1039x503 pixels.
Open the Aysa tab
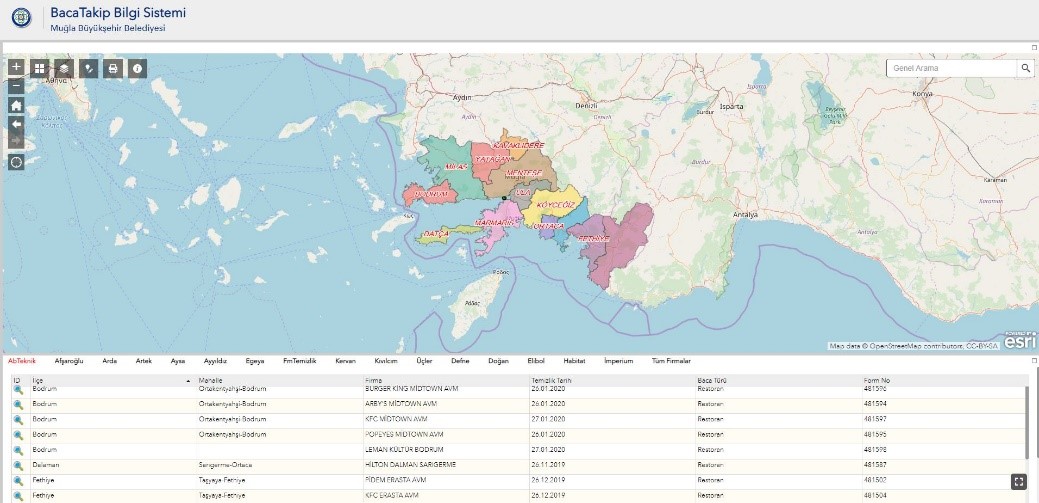(x=178, y=361)
